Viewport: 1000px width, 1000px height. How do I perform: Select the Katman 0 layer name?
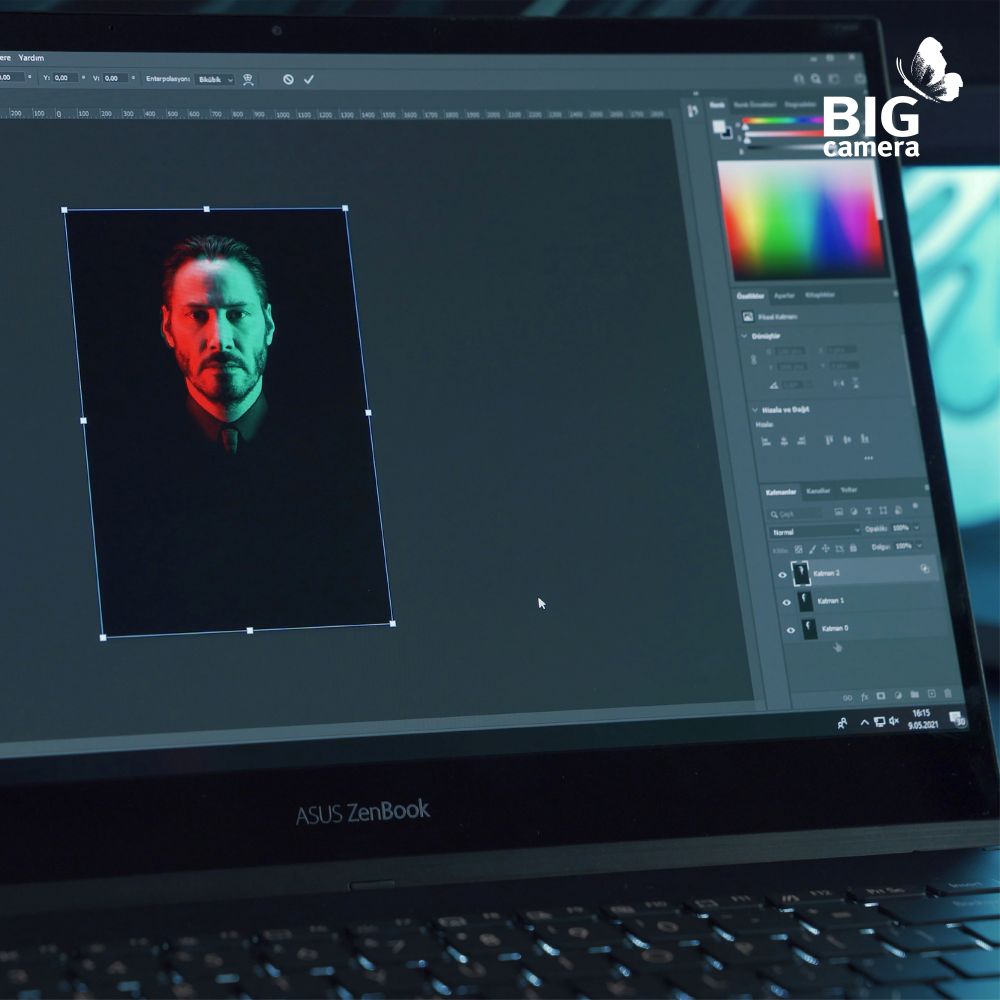[835, 628]
